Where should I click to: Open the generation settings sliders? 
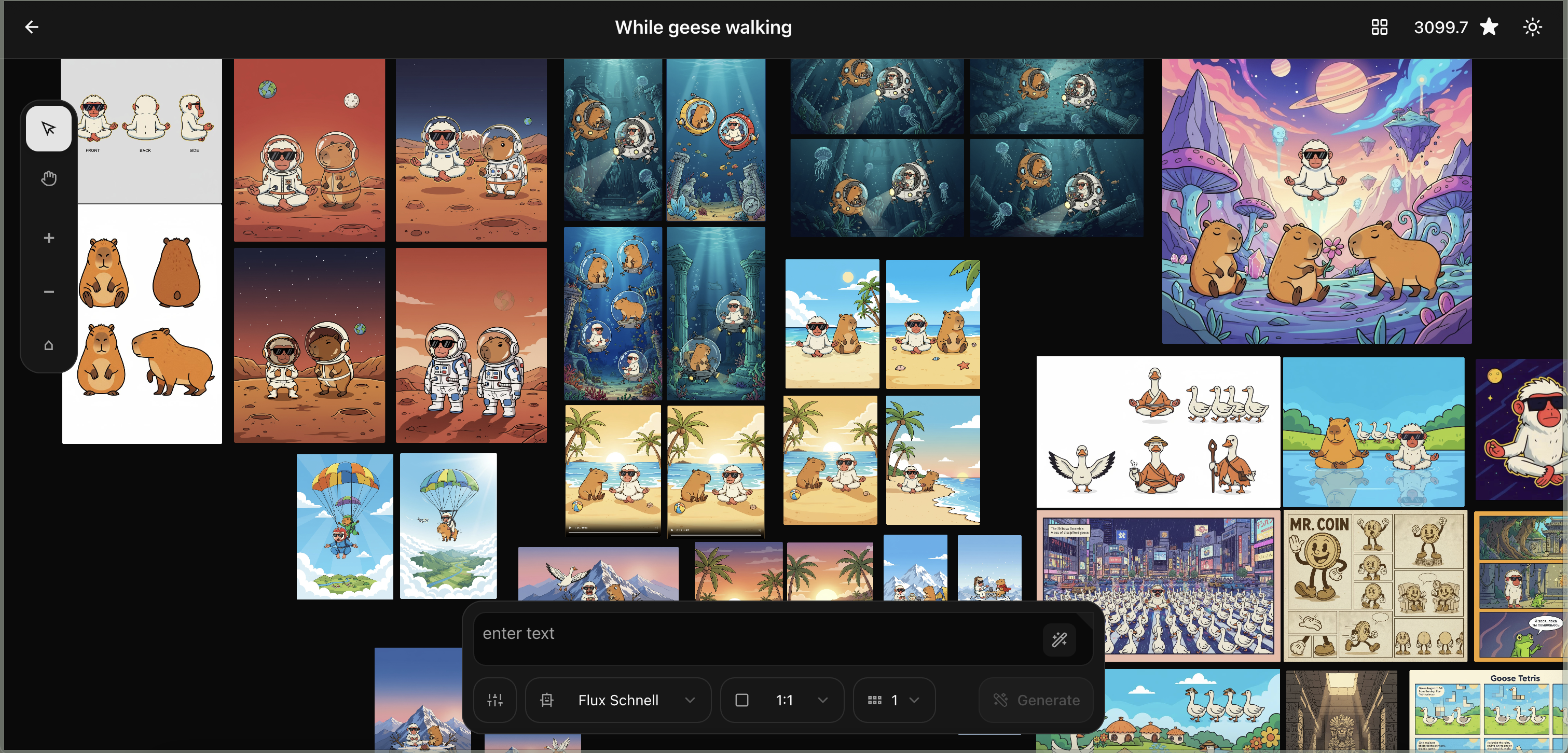[x=495, y=700]
